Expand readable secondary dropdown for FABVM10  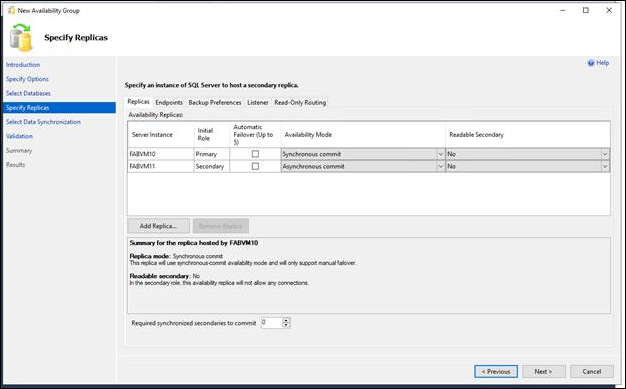point(605,154)
